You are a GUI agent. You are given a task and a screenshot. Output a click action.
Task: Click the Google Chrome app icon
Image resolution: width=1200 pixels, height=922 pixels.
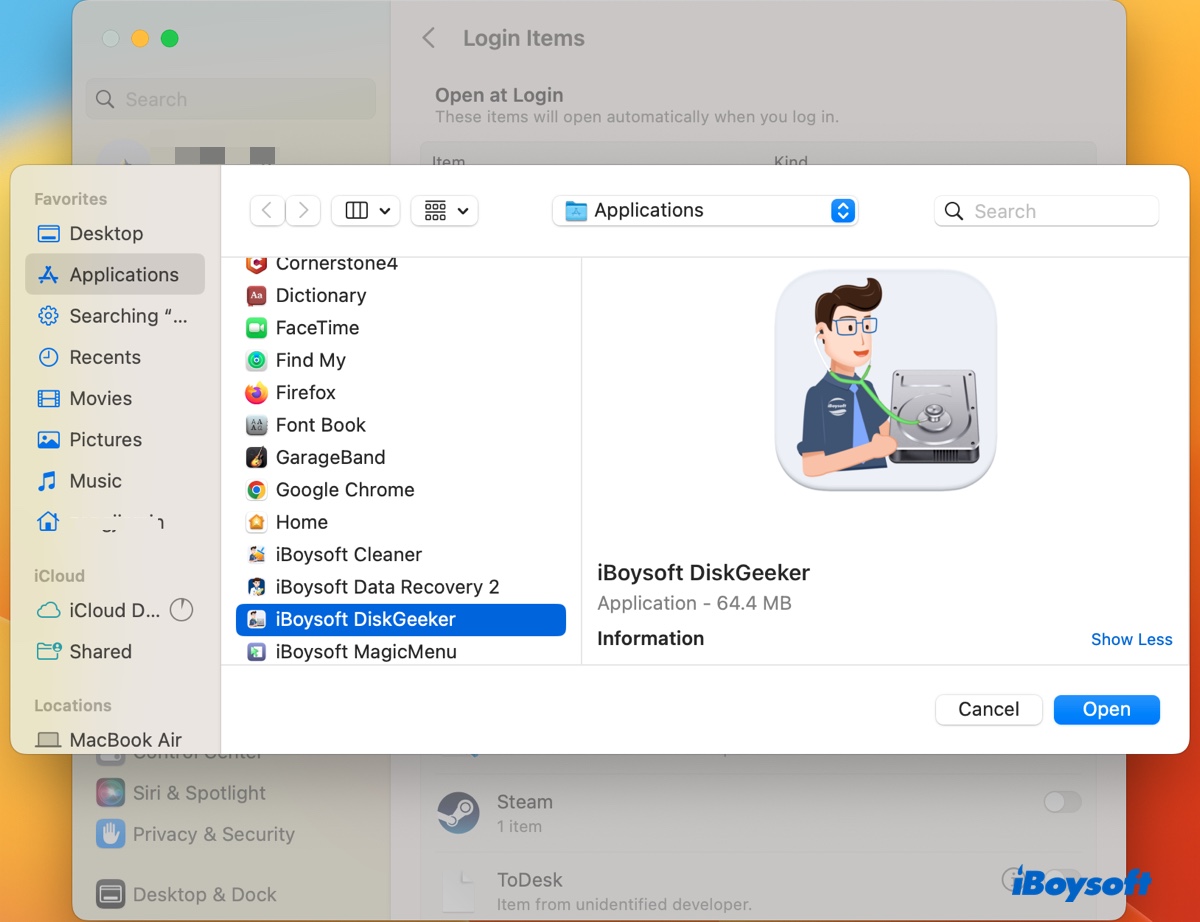pos(257,490)
